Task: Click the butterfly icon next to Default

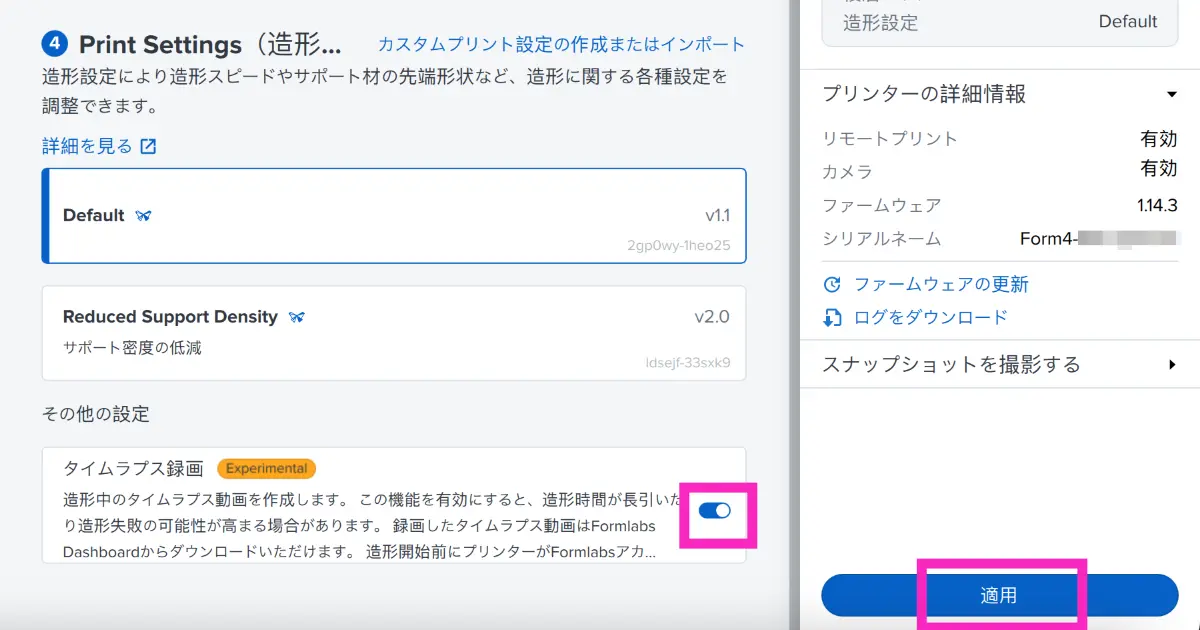Action: pyautogui.click(x=143, y=215)
